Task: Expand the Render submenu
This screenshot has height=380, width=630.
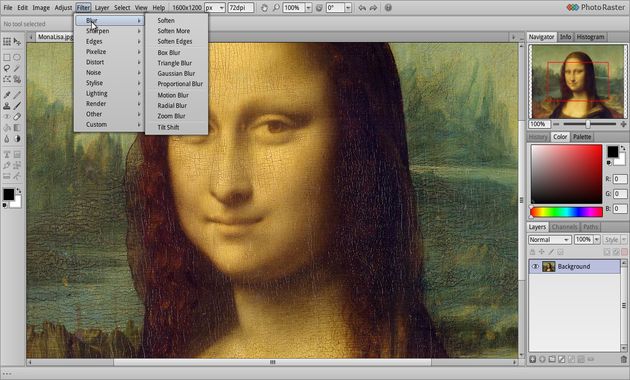Action: (109, 104)
